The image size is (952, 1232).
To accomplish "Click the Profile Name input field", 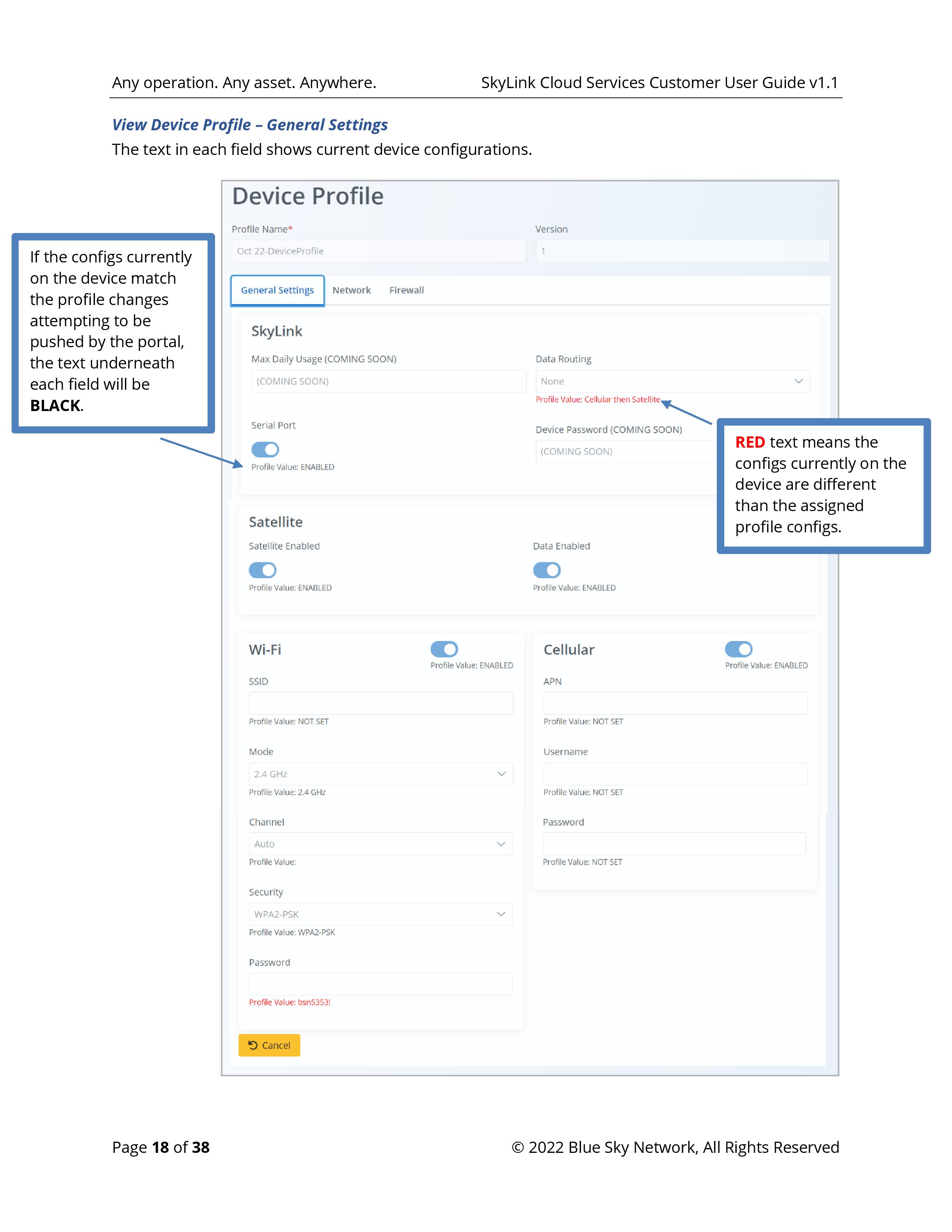I will (x=379, y=251).
